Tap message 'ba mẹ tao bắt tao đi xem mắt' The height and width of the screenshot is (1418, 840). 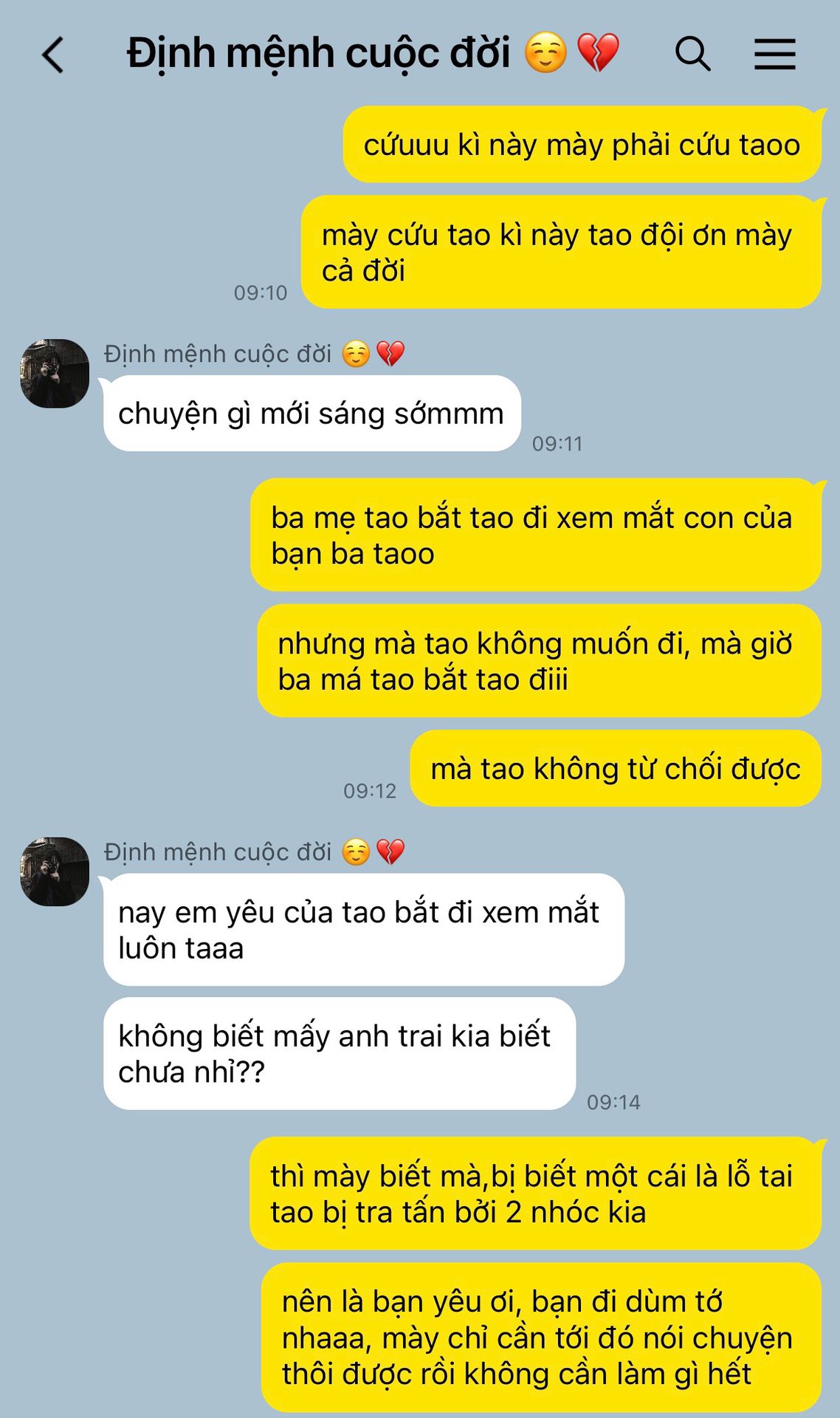click(x=536, y=535)
